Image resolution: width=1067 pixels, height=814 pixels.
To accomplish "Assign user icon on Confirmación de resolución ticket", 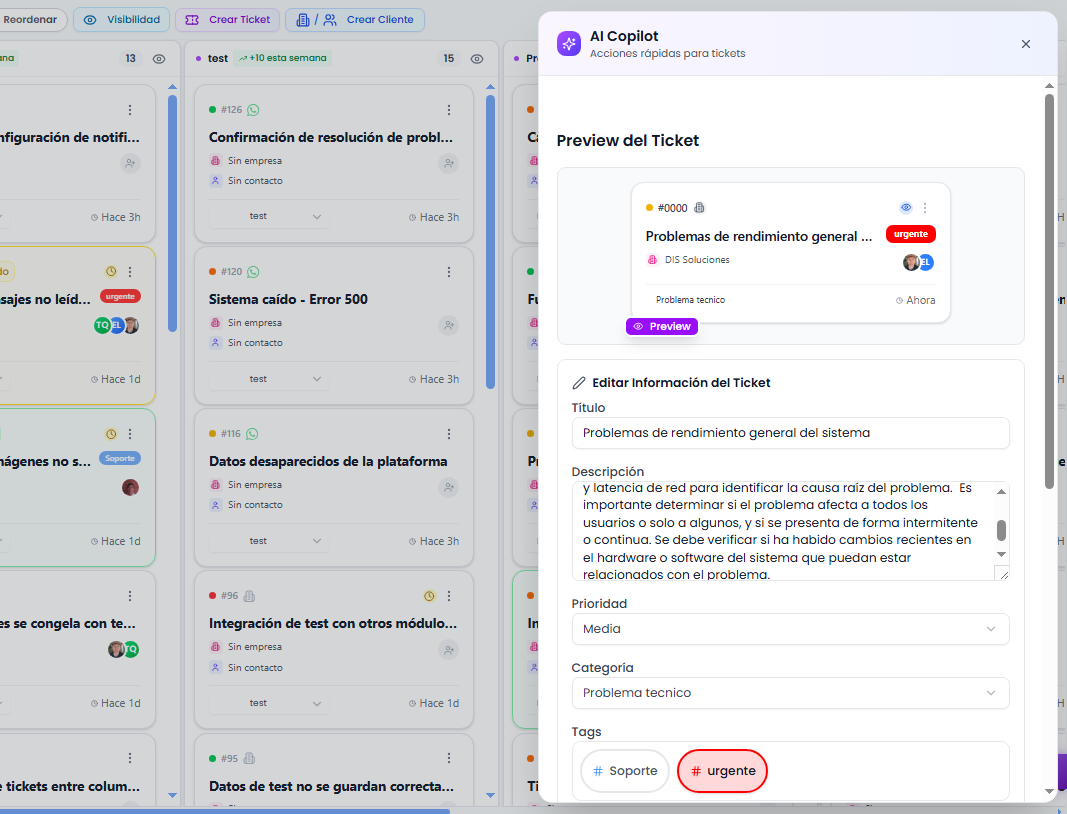I will coord(448,163).
